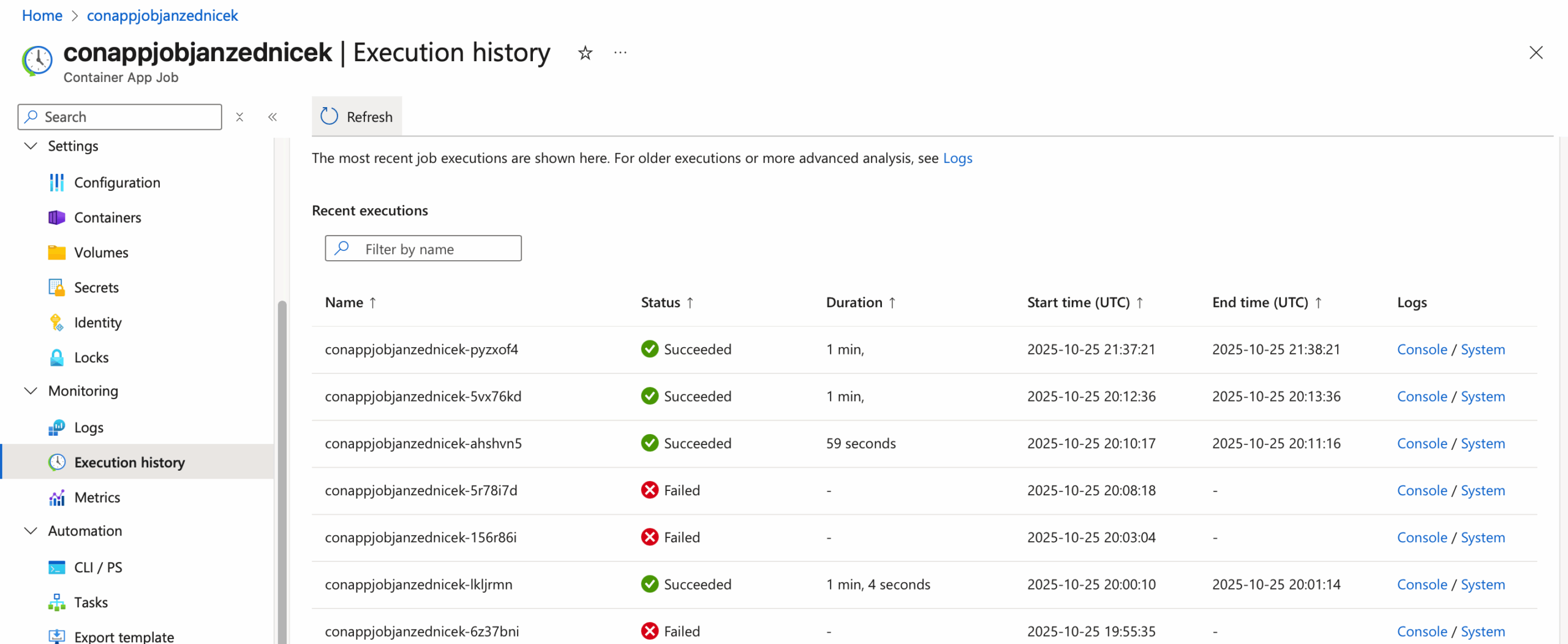1568x644 pixels.
Task: Open Configuration from the sidebar
Action: 116,182
